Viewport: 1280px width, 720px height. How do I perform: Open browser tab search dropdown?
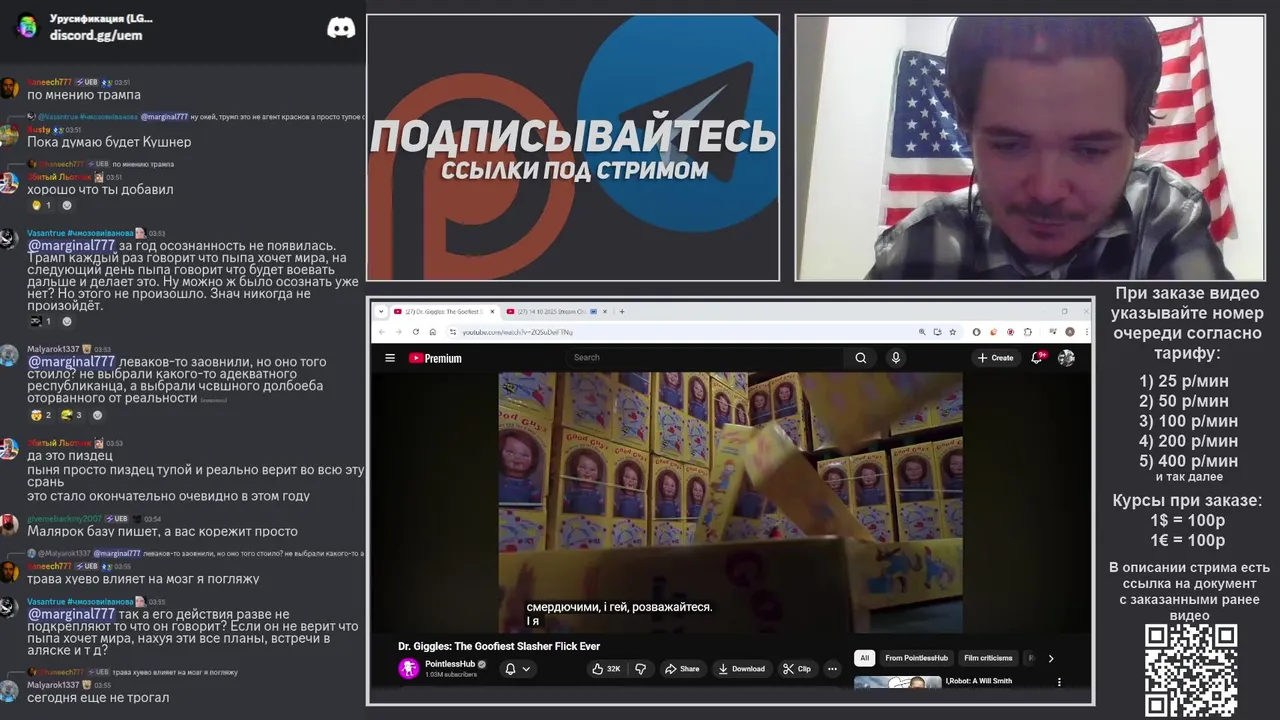coord(380,311)
